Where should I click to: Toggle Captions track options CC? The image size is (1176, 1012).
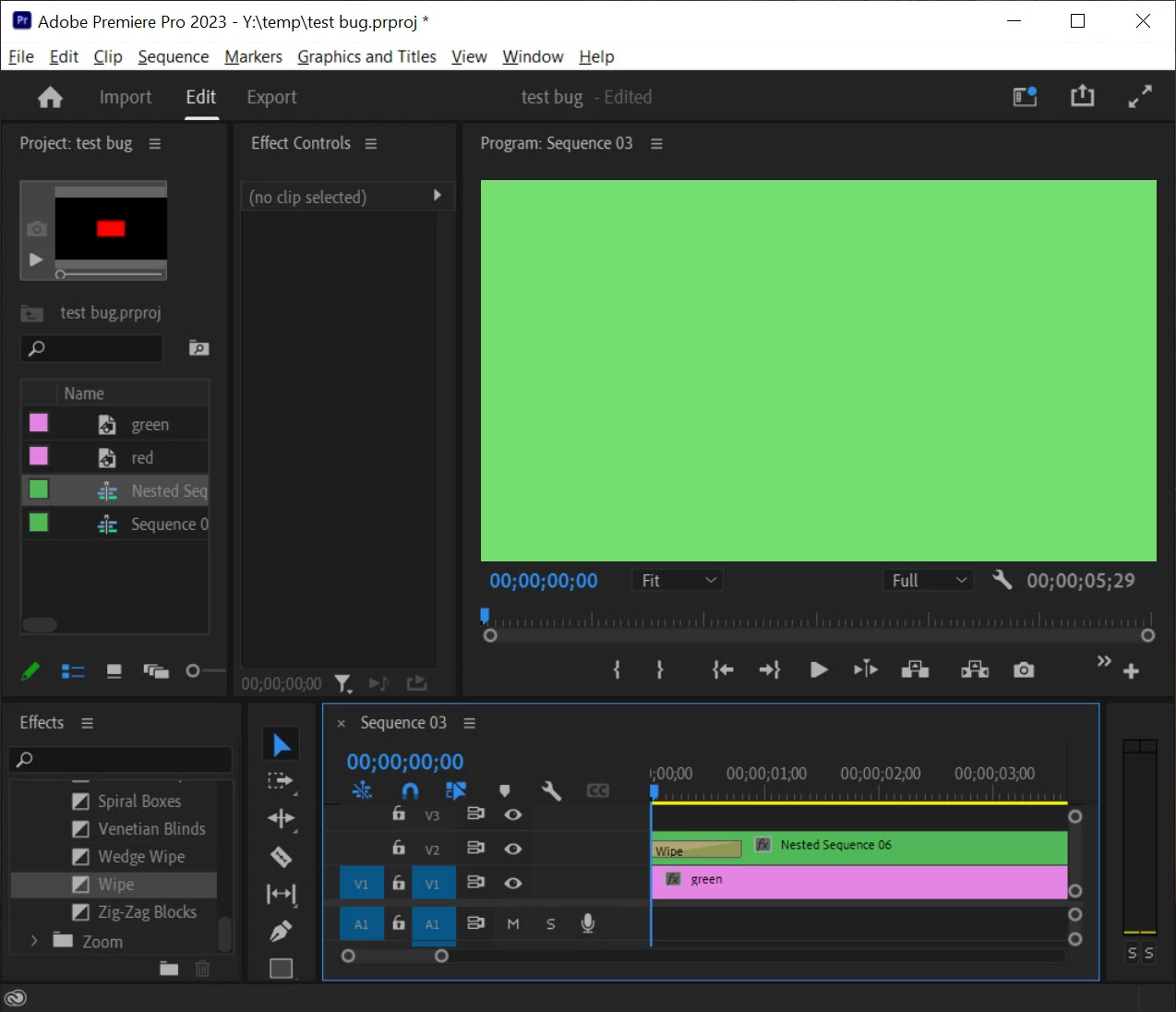598,791
